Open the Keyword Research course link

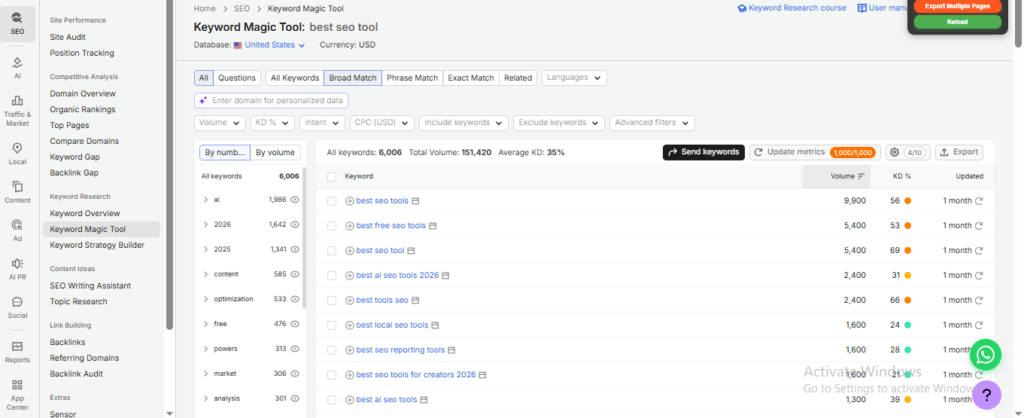point(792,8)
